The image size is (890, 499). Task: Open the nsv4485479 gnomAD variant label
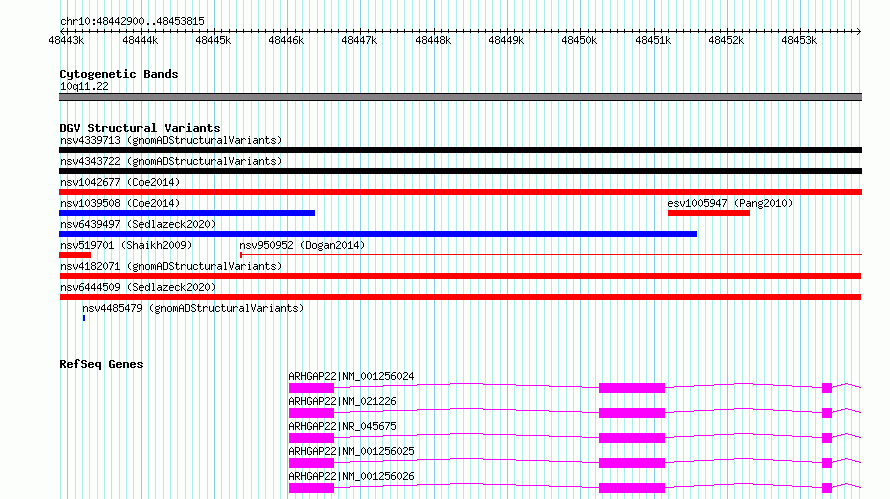point(193,308)
